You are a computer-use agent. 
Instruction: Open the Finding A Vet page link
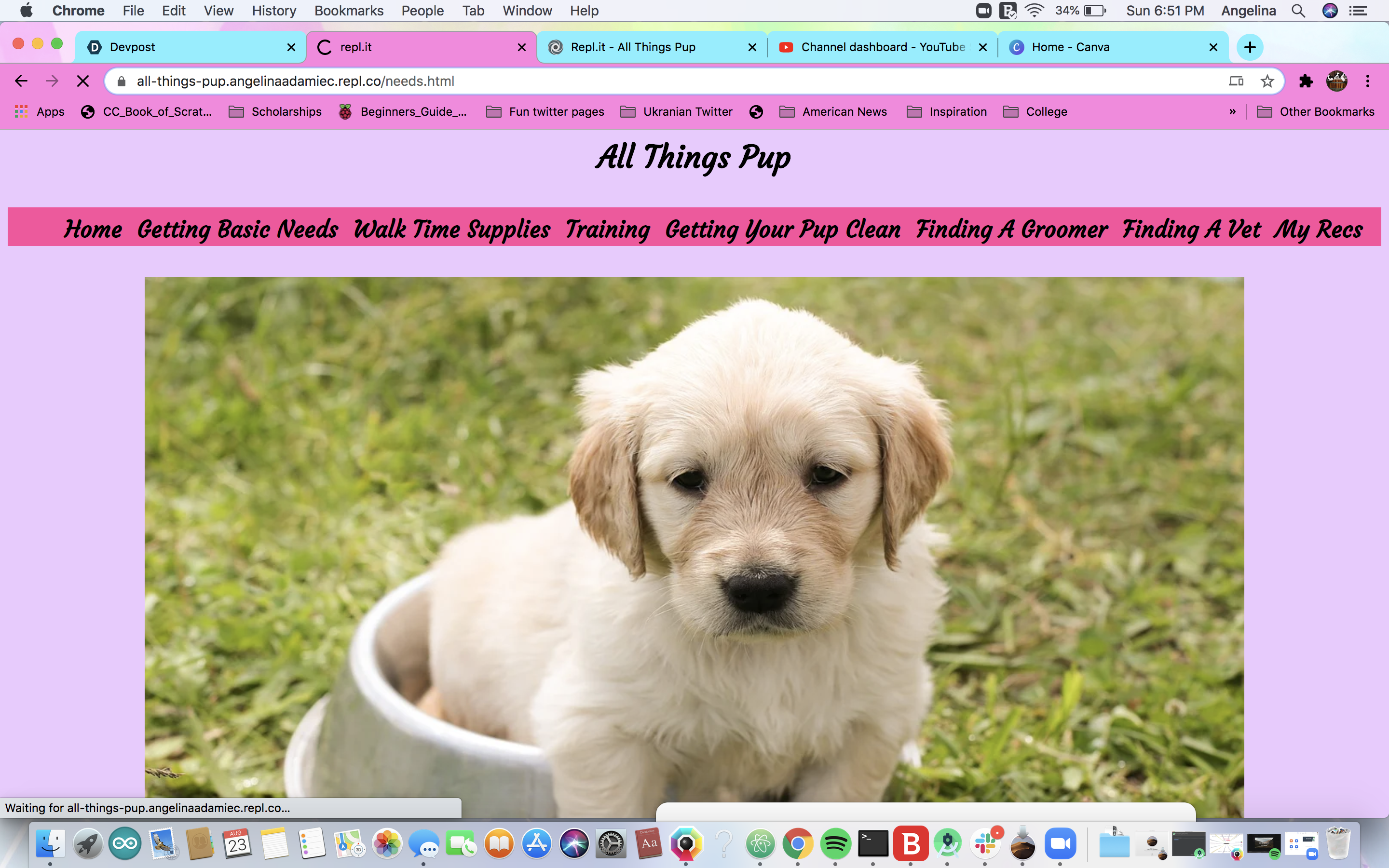point(1191,229)
